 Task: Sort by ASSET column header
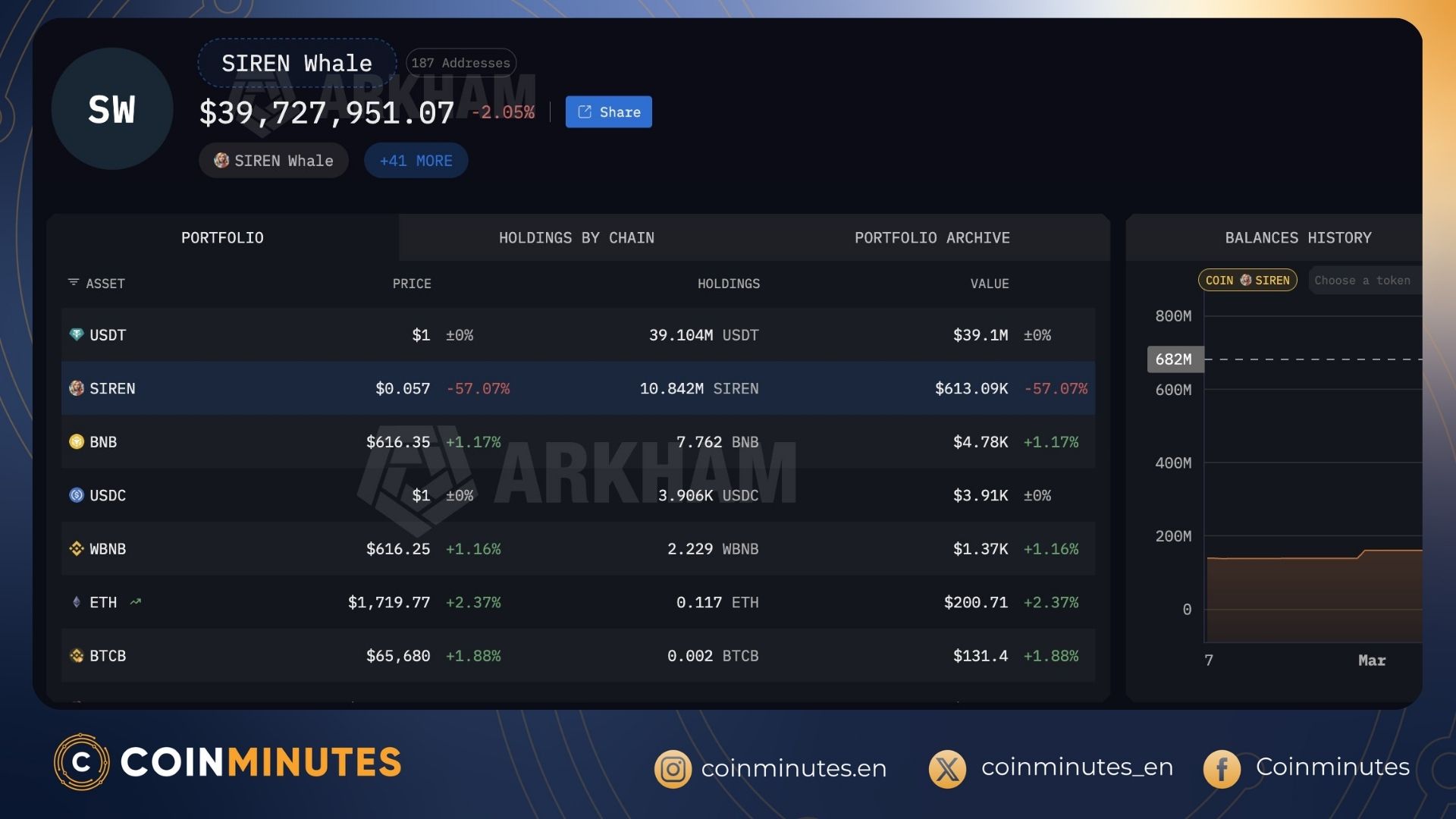click(105, 284)
